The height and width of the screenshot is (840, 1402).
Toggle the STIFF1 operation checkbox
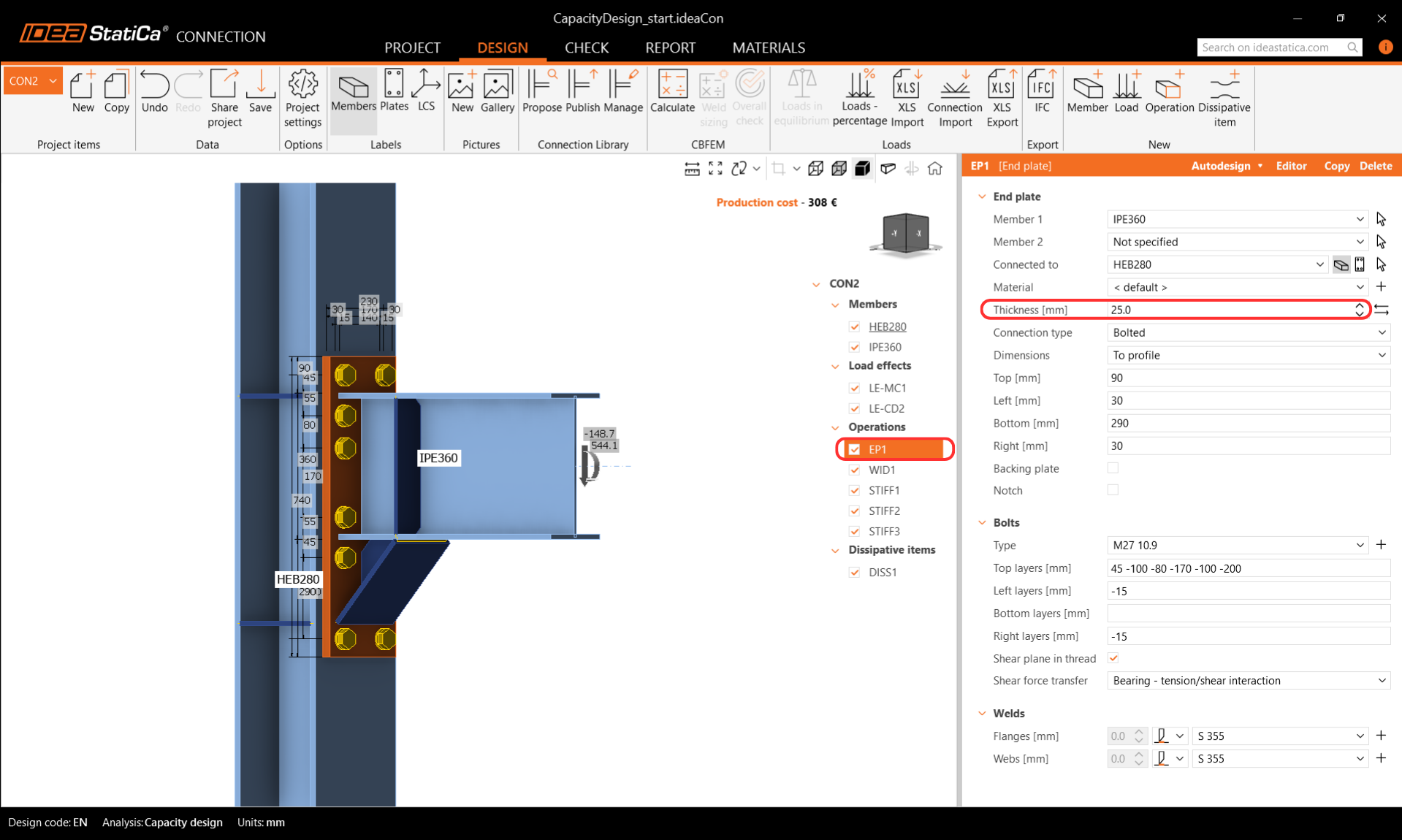coord(854,490)
